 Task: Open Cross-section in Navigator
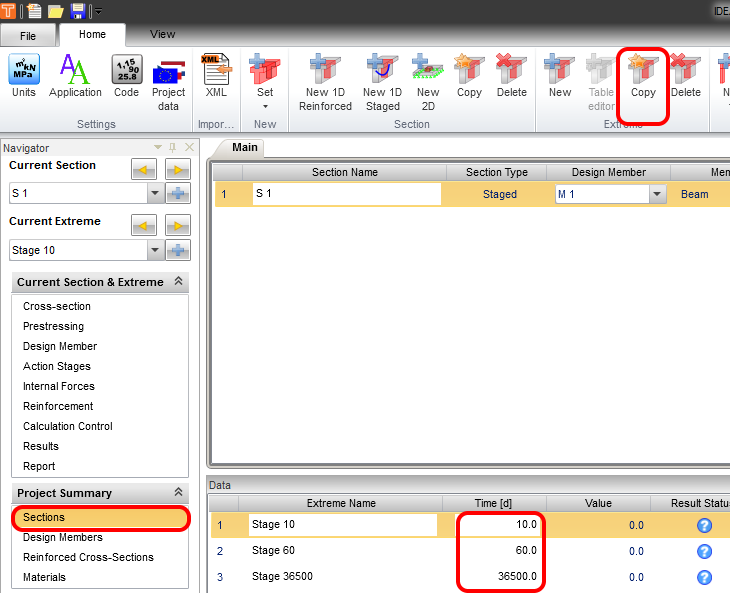click(x=57, y=306)
